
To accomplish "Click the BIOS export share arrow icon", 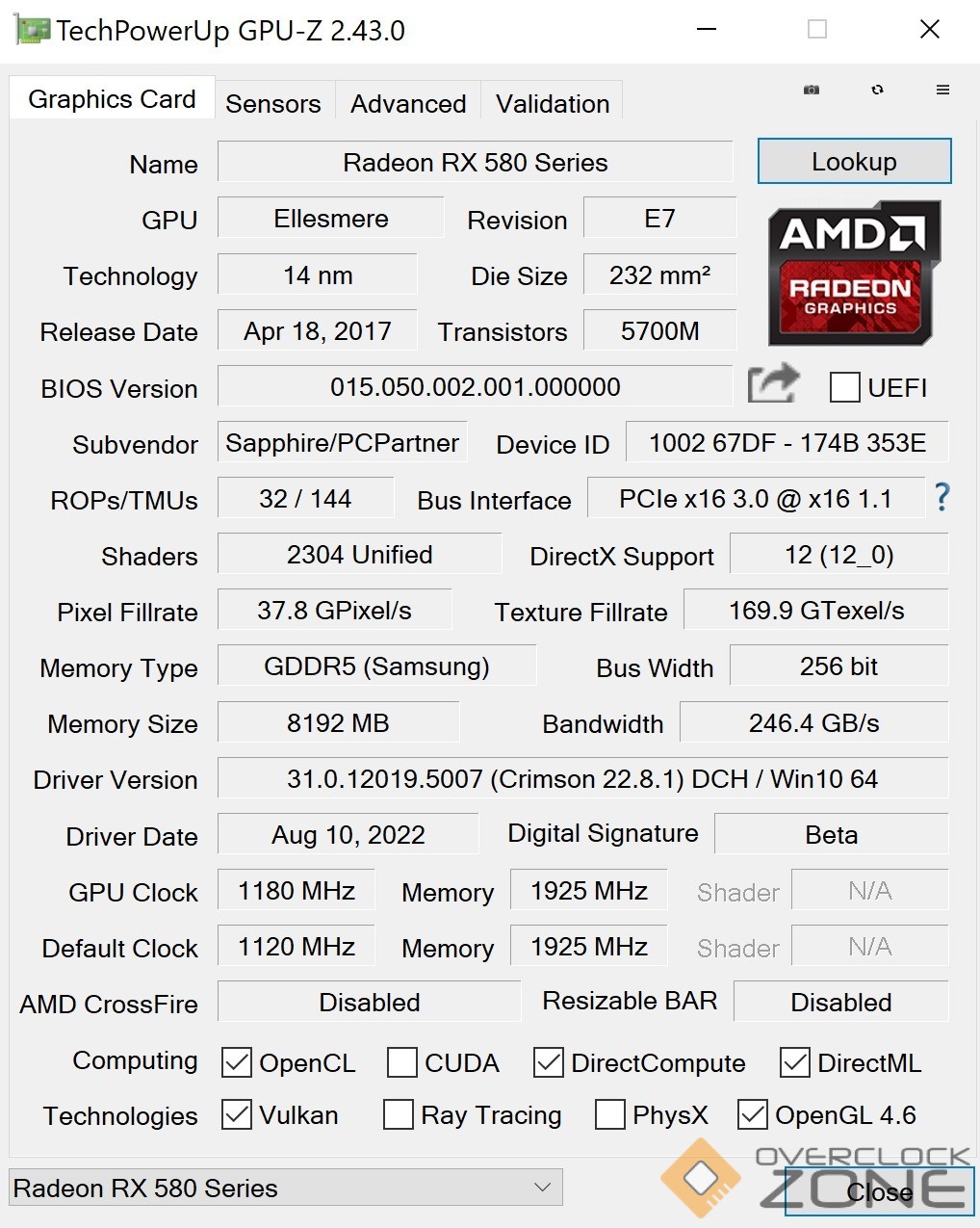I will click(774, 384).
